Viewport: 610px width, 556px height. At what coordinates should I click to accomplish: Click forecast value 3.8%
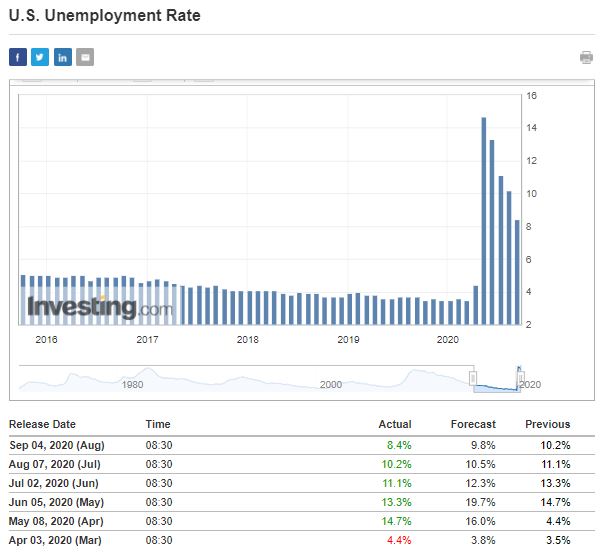tap(483, 540)
